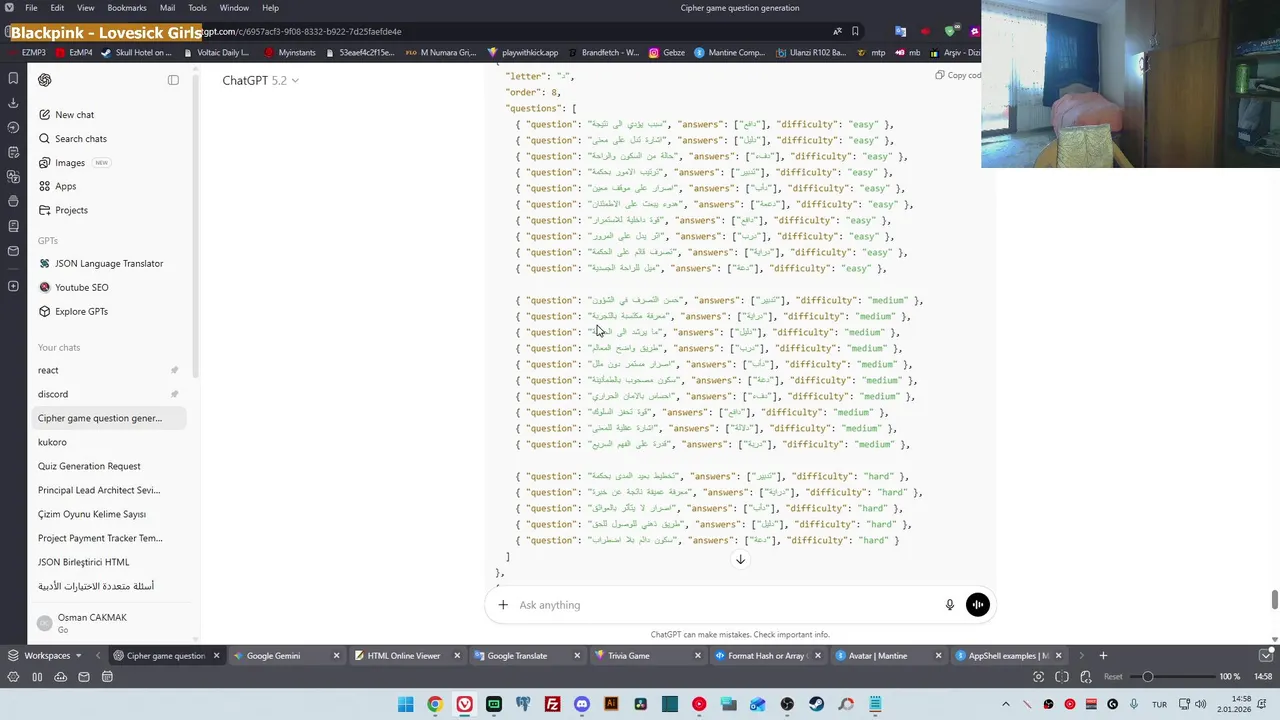Open the Tools menu

tap(198, 8)
